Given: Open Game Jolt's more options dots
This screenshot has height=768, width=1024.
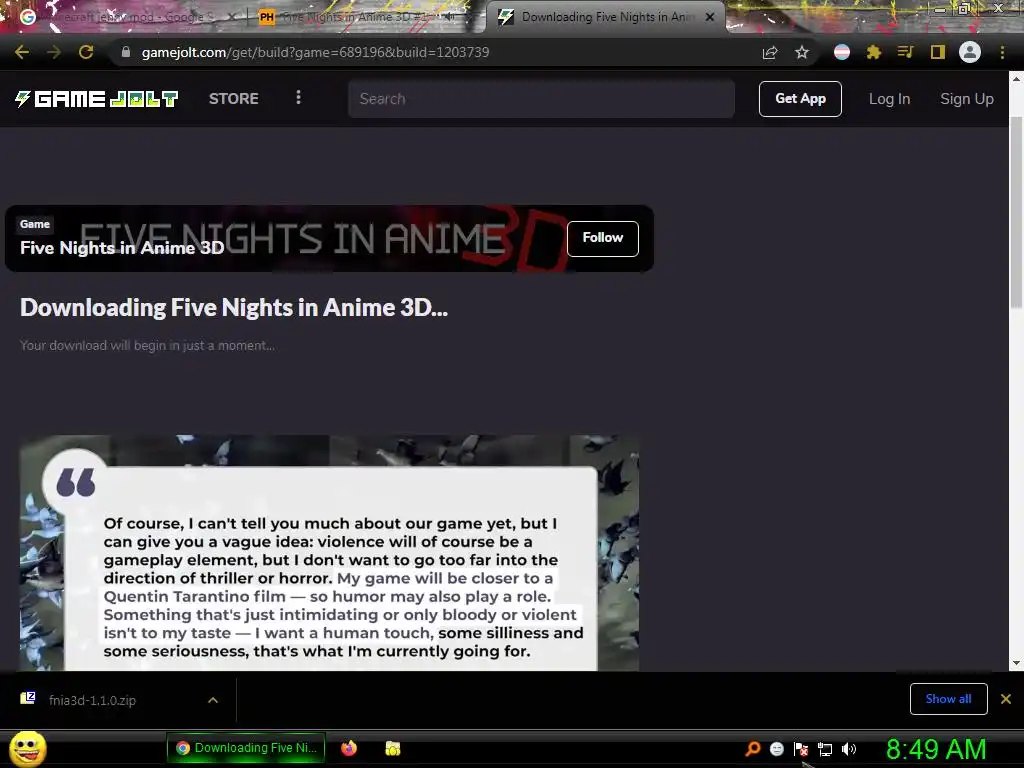Looking at the screenshot, I should 298,97.
